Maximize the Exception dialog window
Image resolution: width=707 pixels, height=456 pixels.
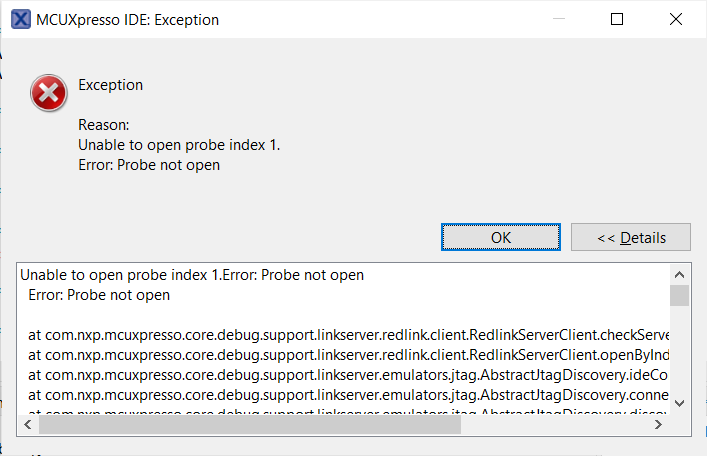(617, 19)
